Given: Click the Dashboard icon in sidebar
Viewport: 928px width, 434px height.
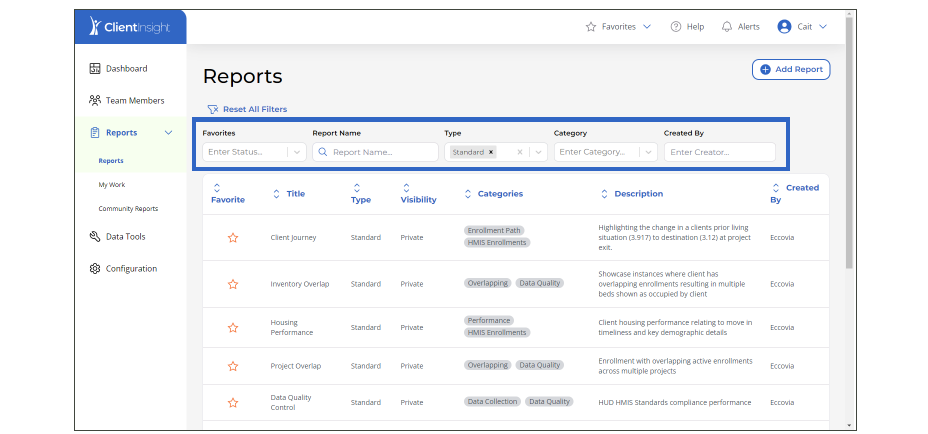Looking at the screenshot, I should 95,69.
